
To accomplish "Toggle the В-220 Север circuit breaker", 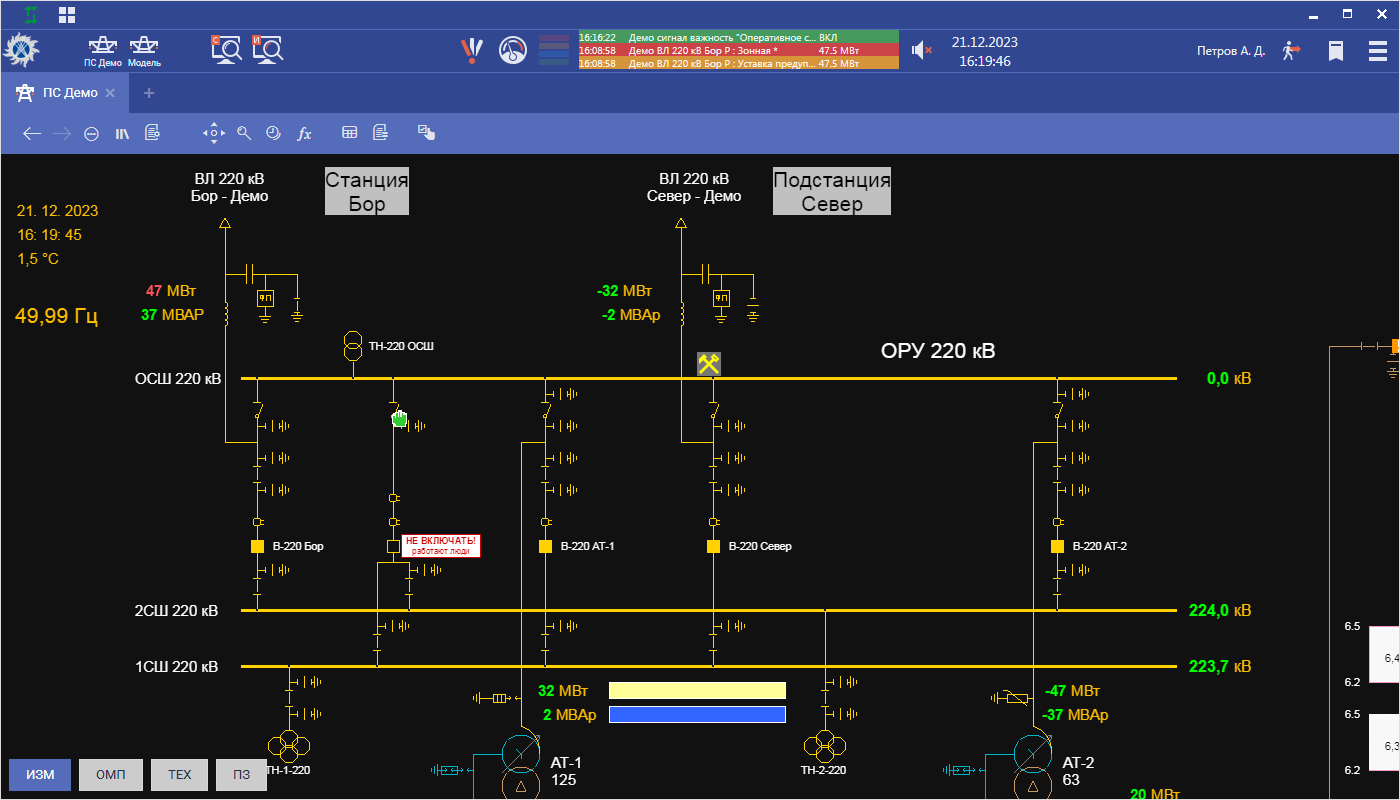I will pos(713,547).
